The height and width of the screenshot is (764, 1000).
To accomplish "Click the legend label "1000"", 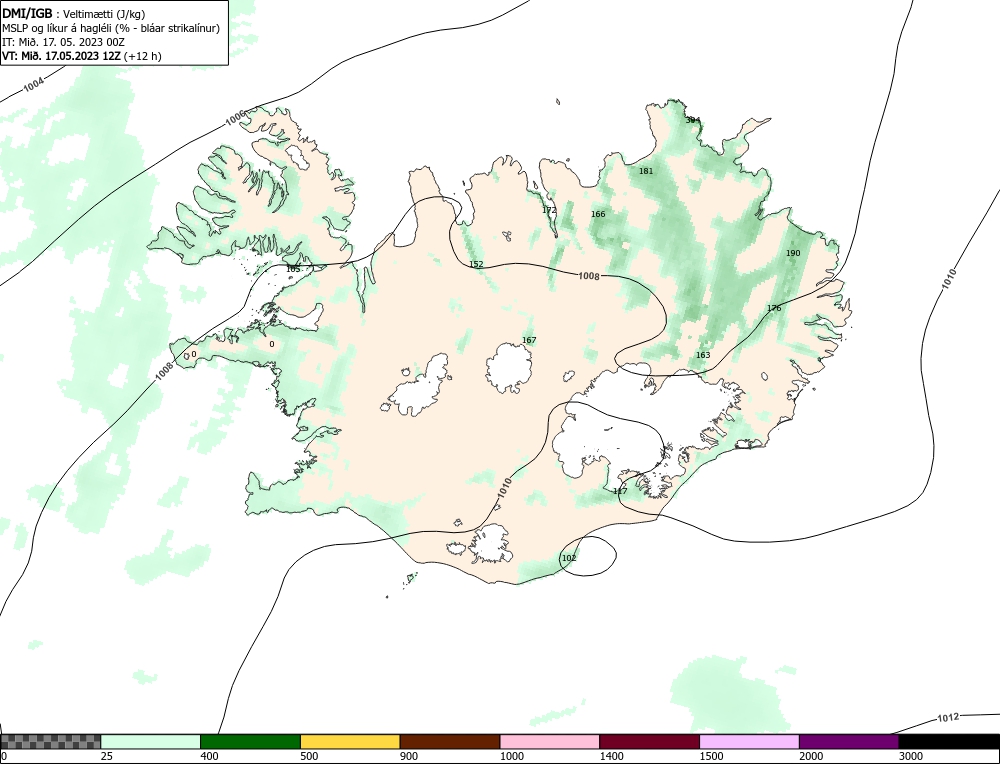I will click(511, 756).
